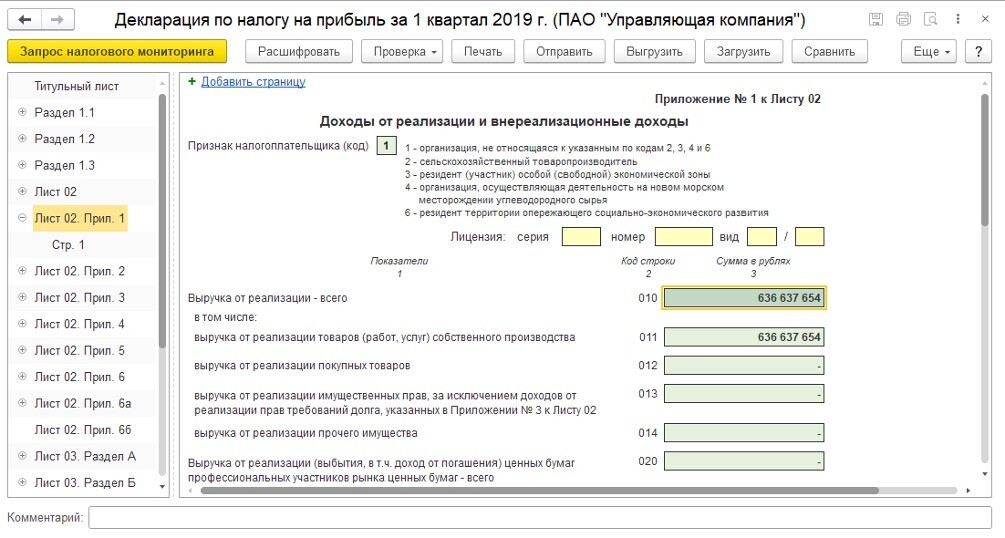Click the question mark help button
Viewport: 1005px width, 538px height.
coord(977,52)
